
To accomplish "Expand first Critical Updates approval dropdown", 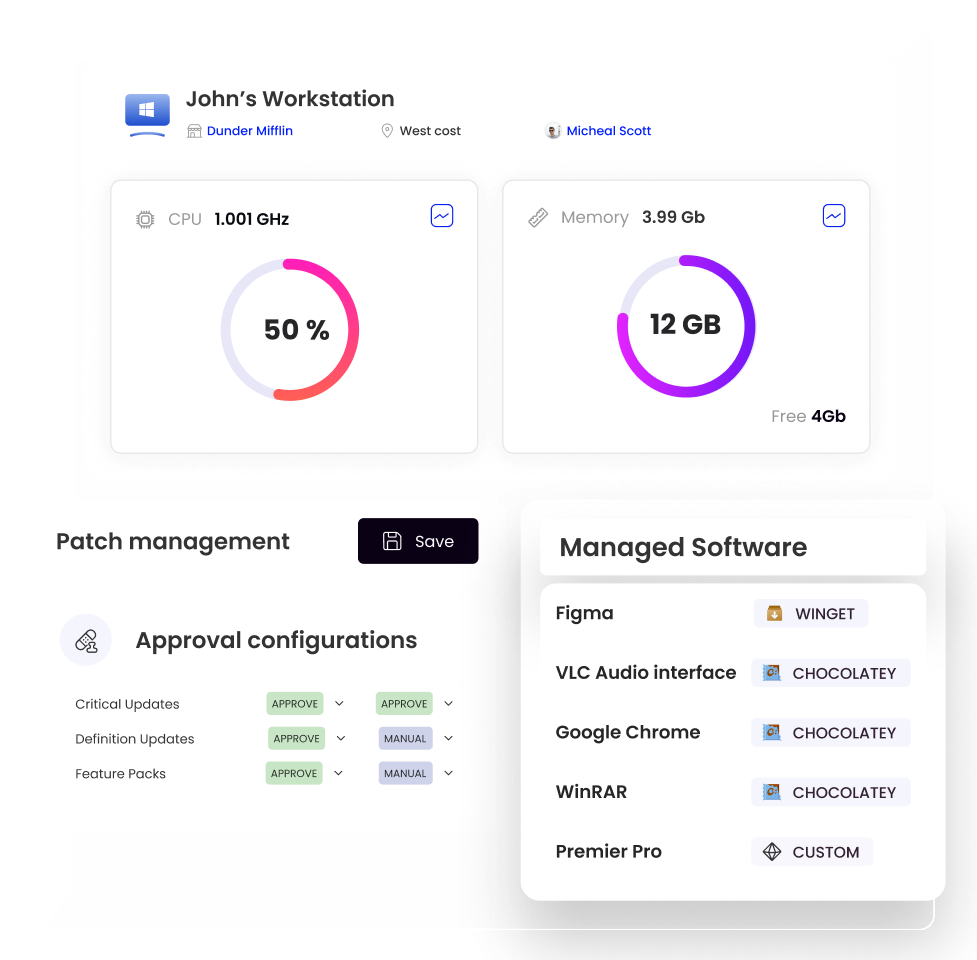I will click(339, 704).
